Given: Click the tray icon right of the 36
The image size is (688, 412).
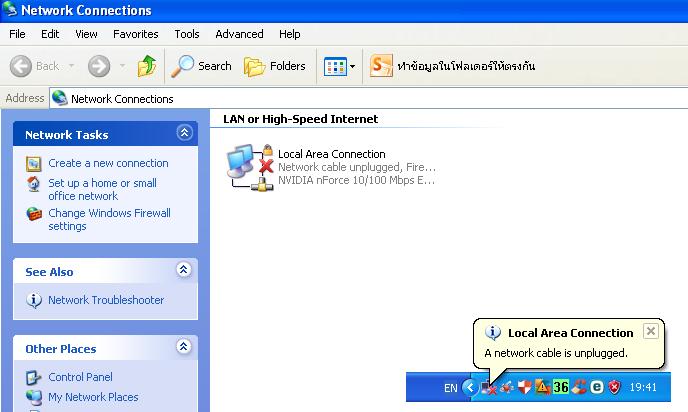Looking at the screenshot, I should pyautogui.click(x=579, y=387).
